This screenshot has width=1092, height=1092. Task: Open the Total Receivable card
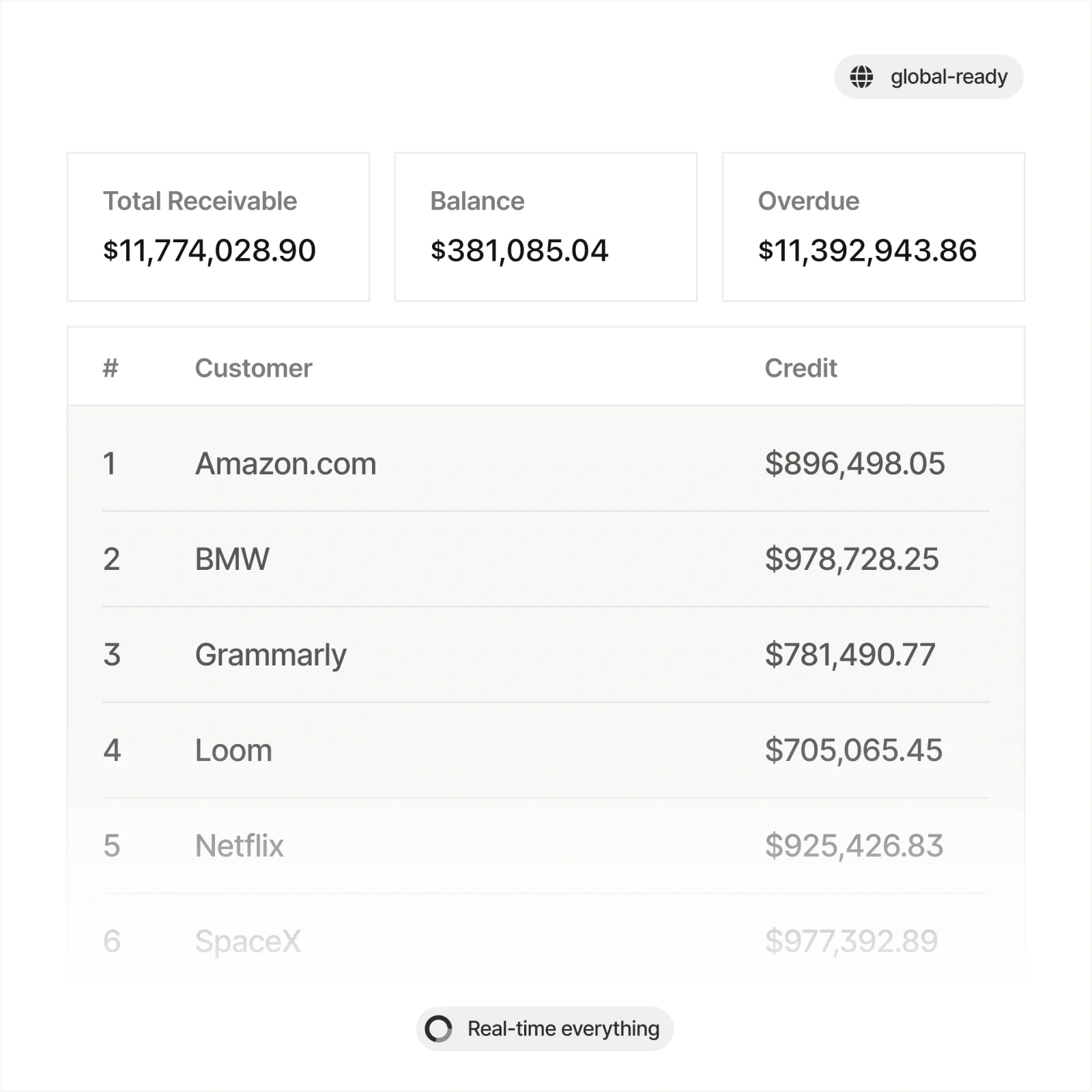[218, 227]
